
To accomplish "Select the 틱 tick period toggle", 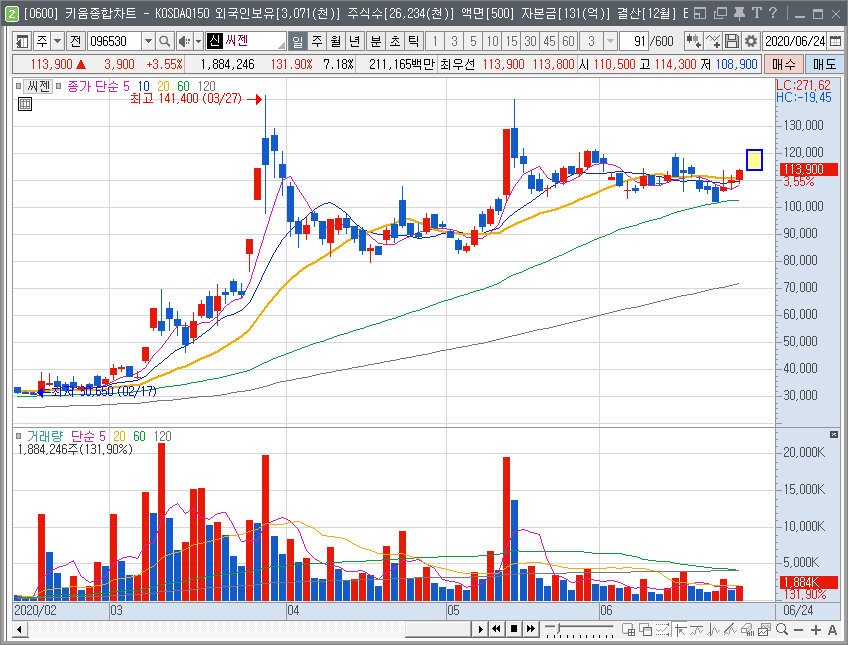I will [413, 41].
